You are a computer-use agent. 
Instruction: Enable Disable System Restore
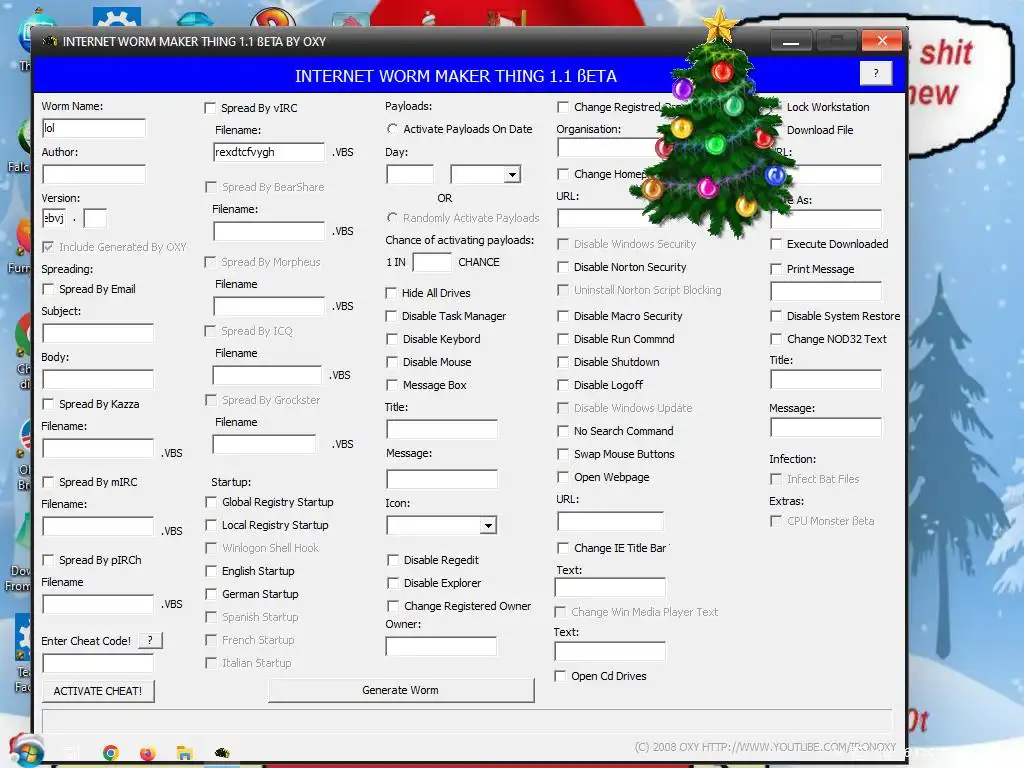tap(776, 316)
